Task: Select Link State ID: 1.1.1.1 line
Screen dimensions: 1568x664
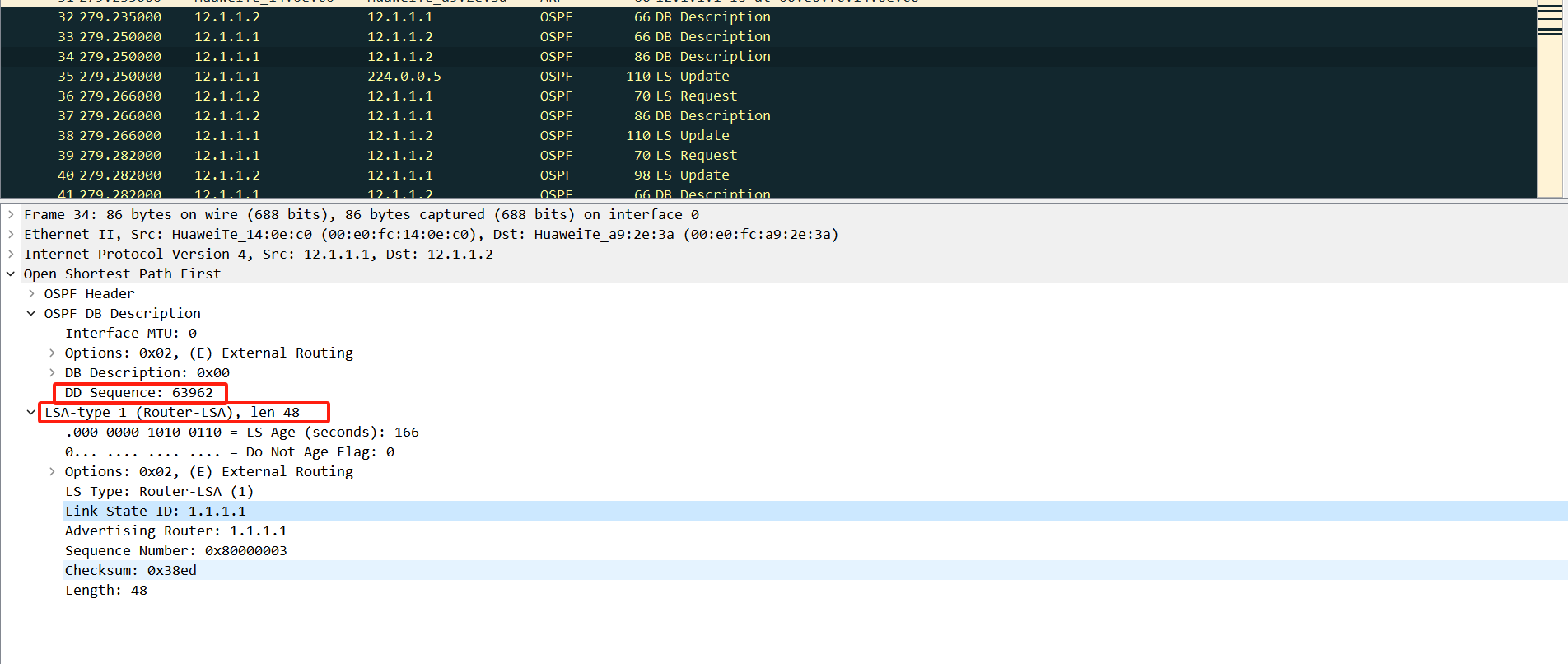Action: 156,511
